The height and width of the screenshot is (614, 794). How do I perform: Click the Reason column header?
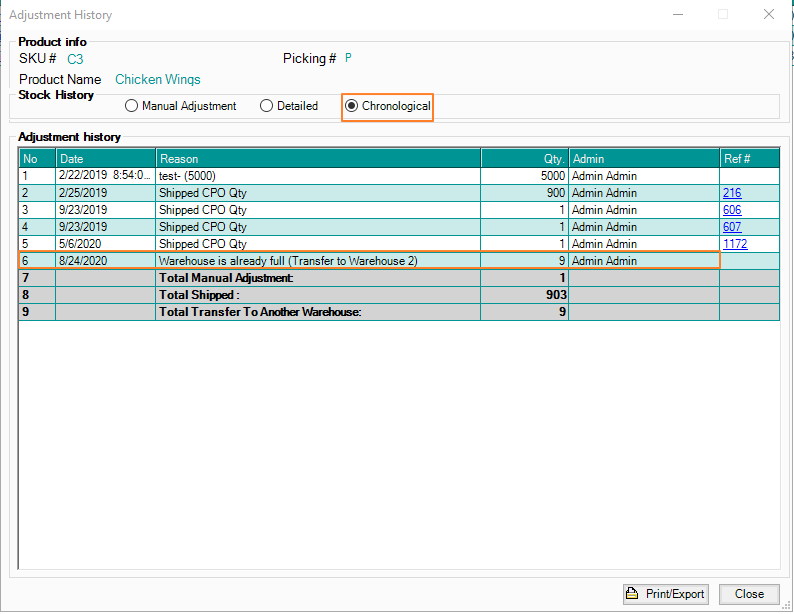[x=318, y=159]
